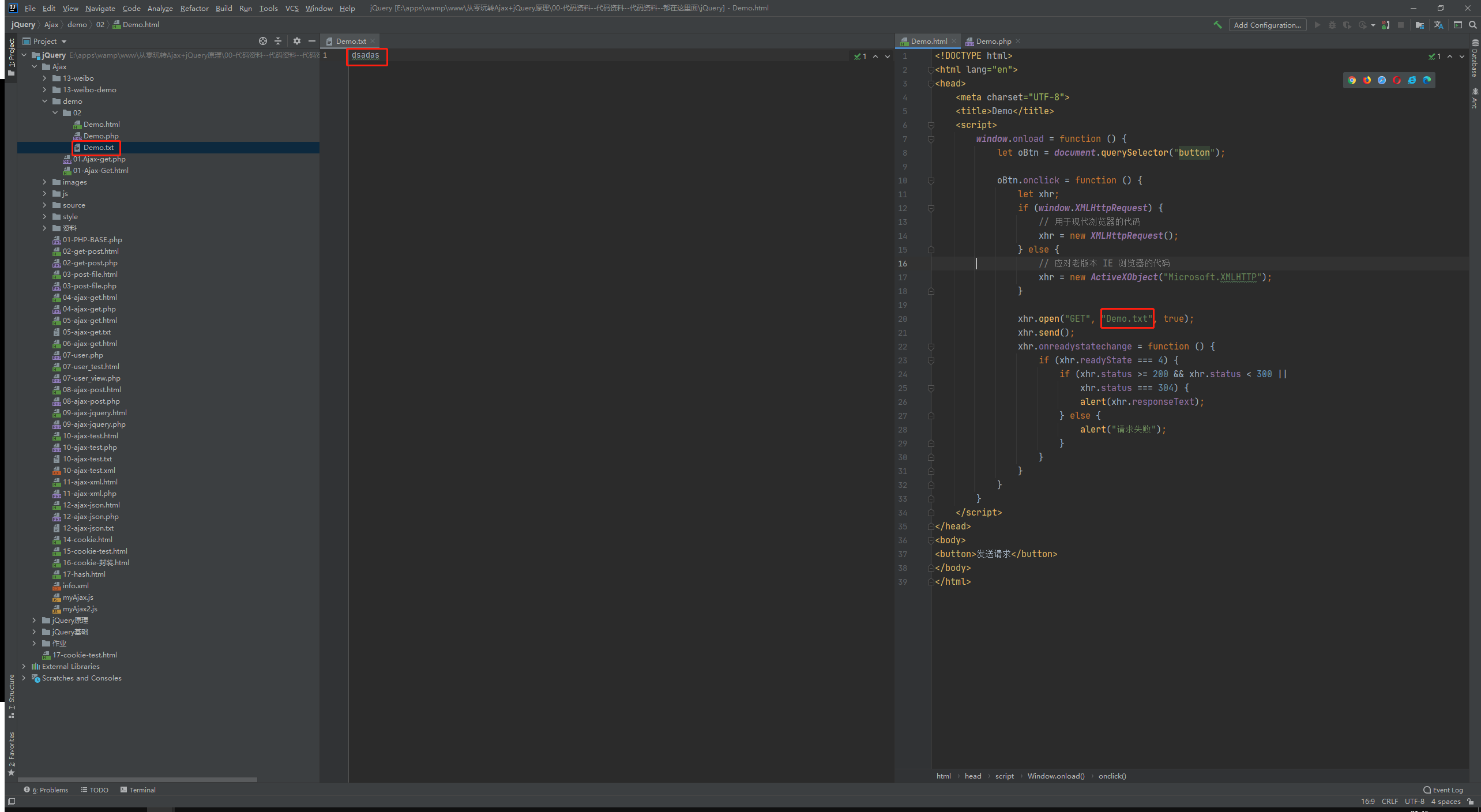
Task: Click the Translate toolbar icon
Action: click(1438, 25)
